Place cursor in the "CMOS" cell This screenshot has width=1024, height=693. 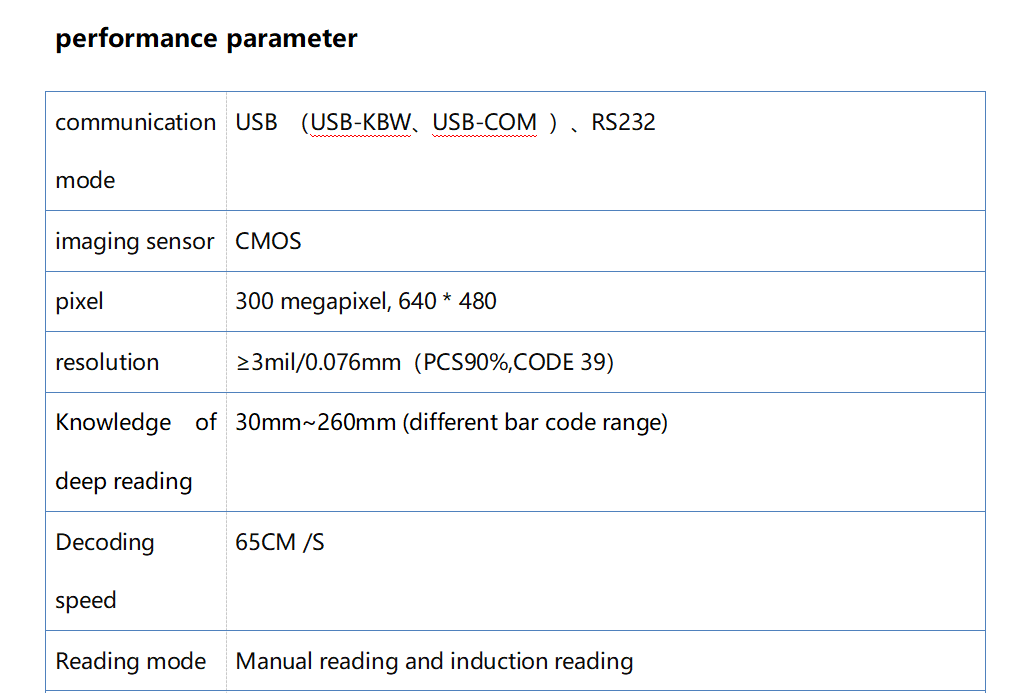pos(268,242)
